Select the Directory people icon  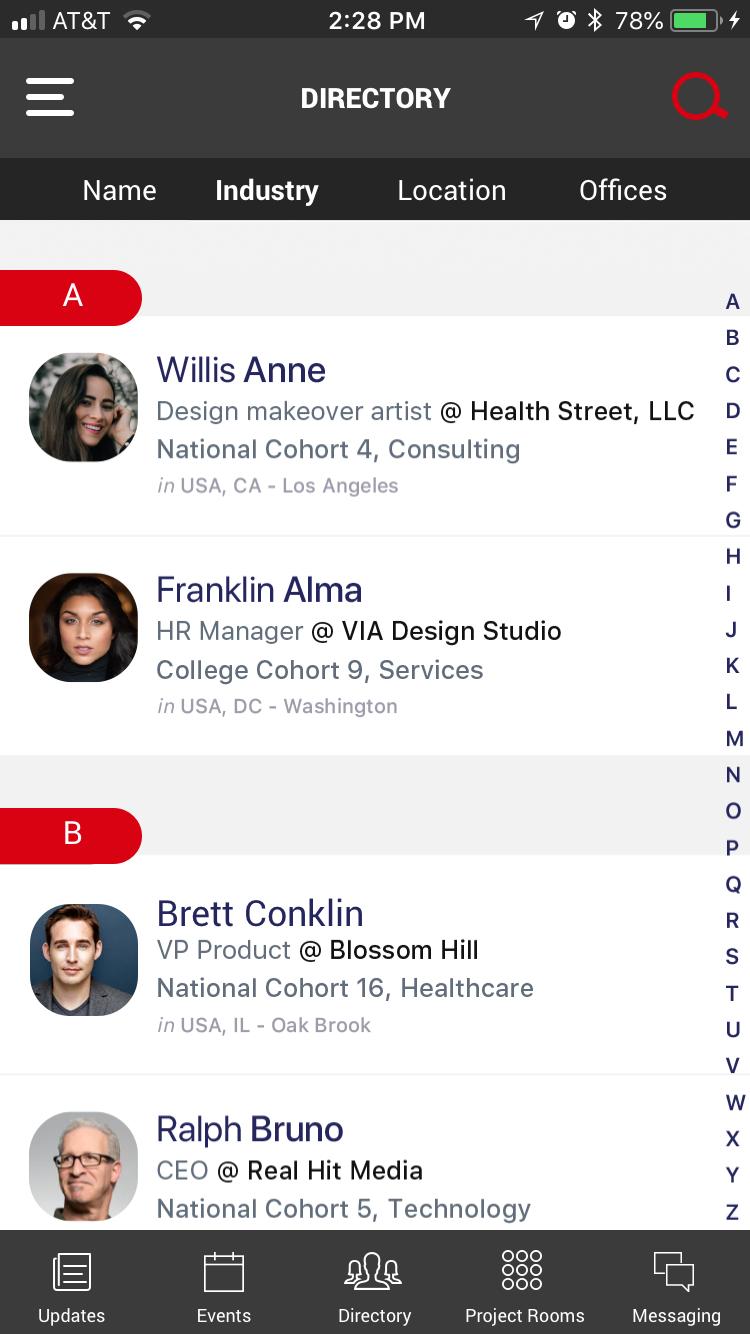click(x=374, y=1271)
